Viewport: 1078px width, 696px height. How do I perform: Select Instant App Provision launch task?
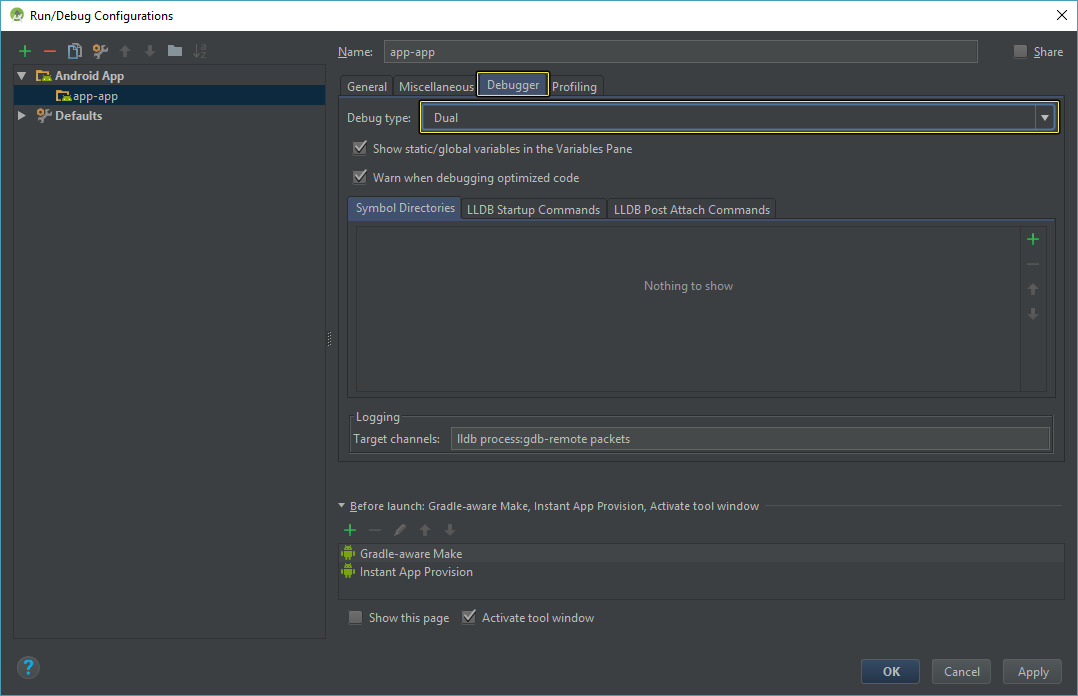tap(414, 571)
